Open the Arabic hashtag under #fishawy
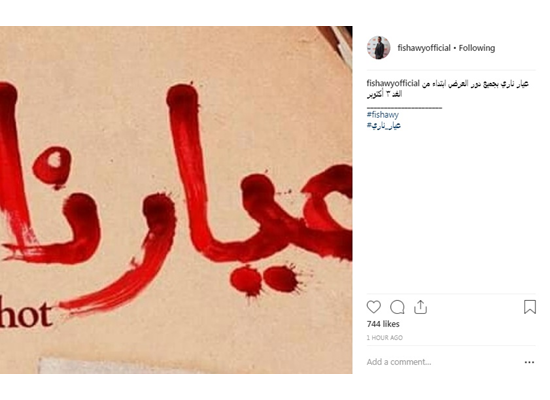This screenshot has height=400, width=550. point(384,125)
